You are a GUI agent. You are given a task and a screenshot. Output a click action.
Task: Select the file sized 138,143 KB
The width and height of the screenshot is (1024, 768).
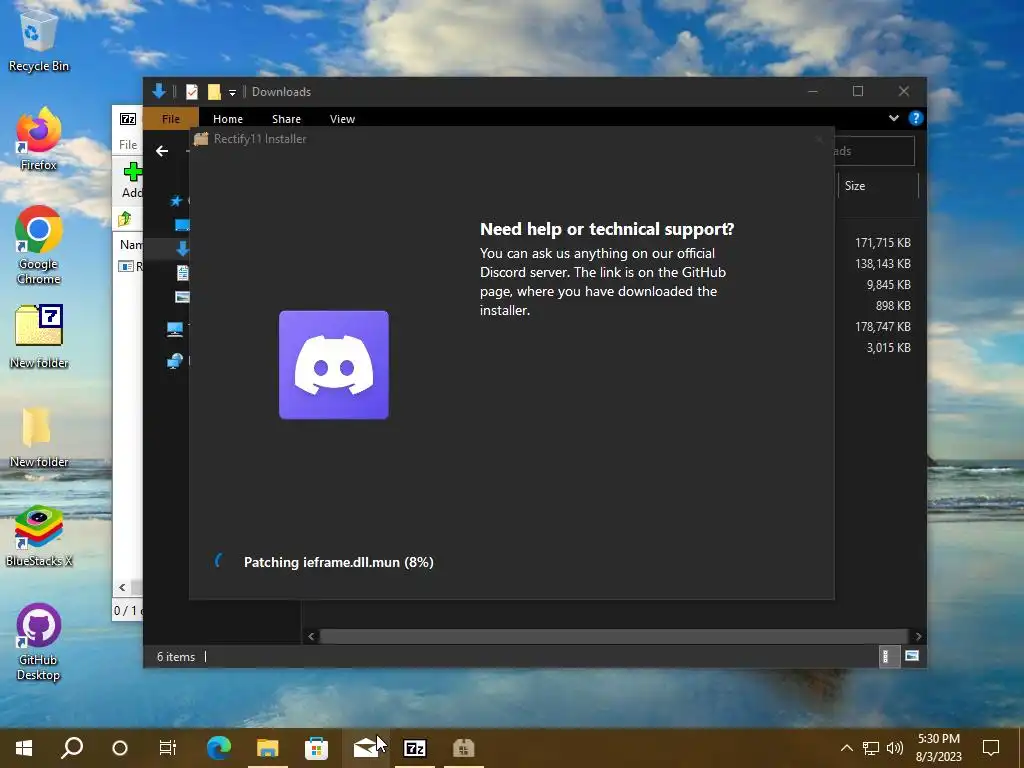(882, 264)
